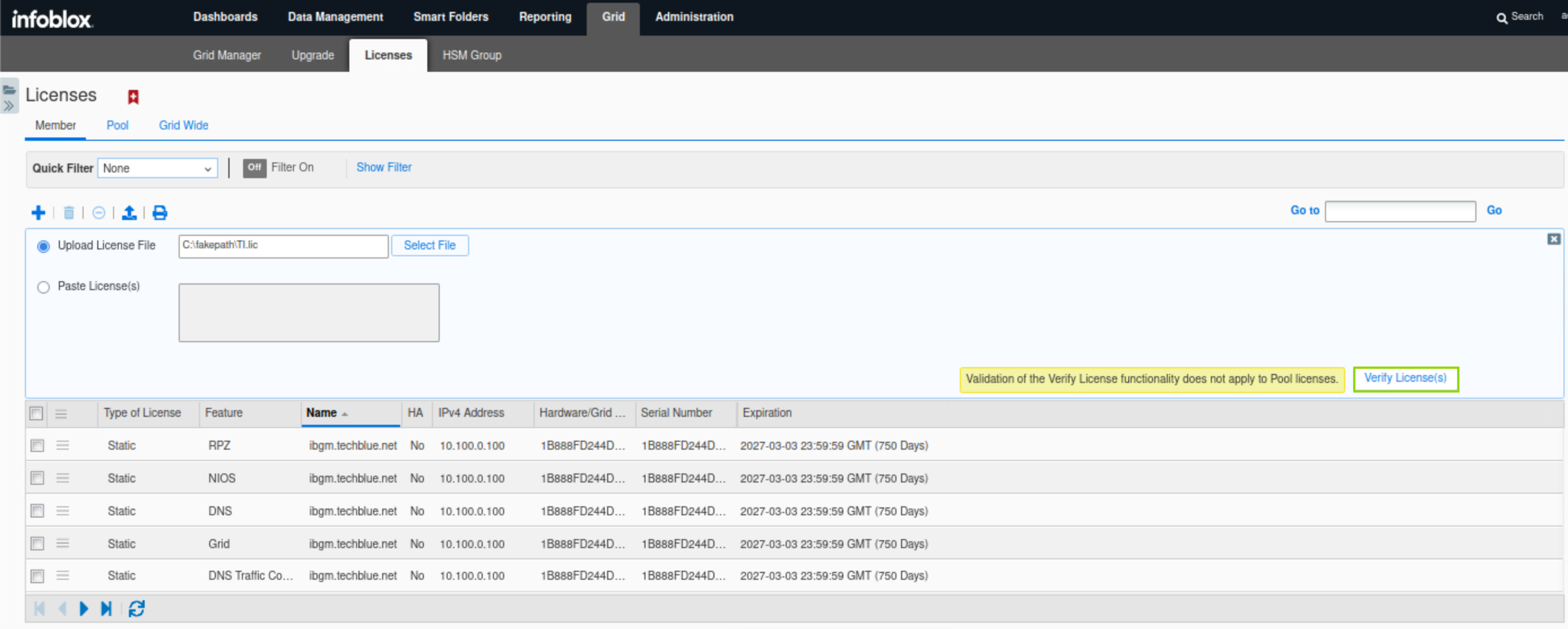Sort by Name column header arrow
The width and height of the screenshot is (1568, 629).
[345, 413]
